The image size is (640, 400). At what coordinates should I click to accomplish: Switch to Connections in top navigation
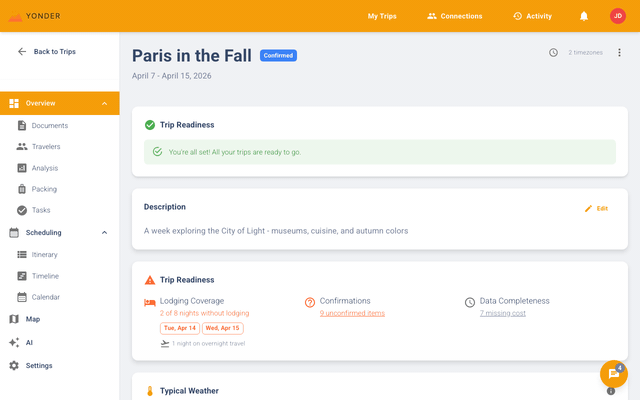click(x=454, y=16)
